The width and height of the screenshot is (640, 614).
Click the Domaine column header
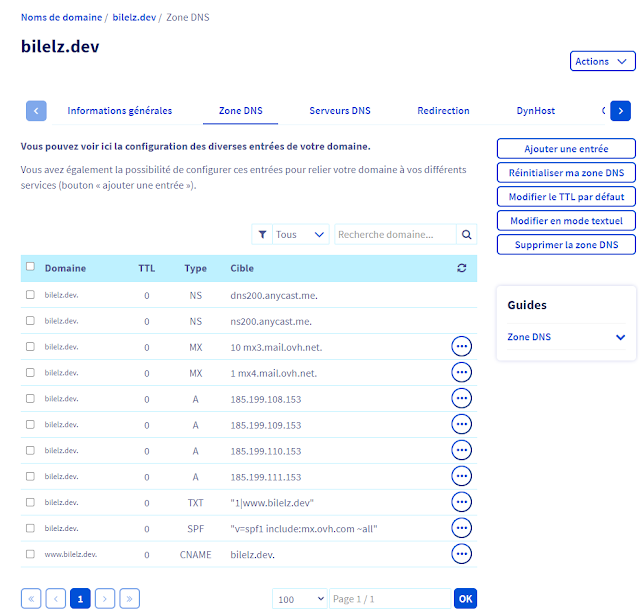tap(65, 268)
